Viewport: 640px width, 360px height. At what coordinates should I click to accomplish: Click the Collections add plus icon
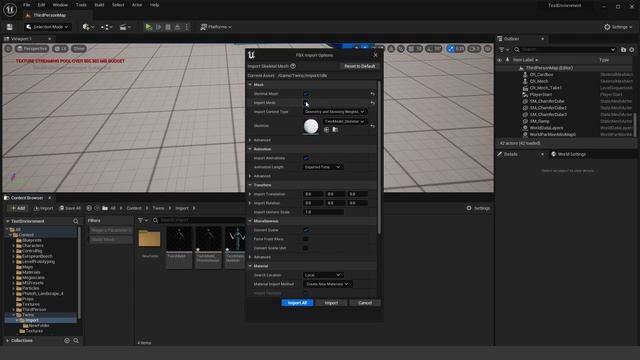point(67,340)
